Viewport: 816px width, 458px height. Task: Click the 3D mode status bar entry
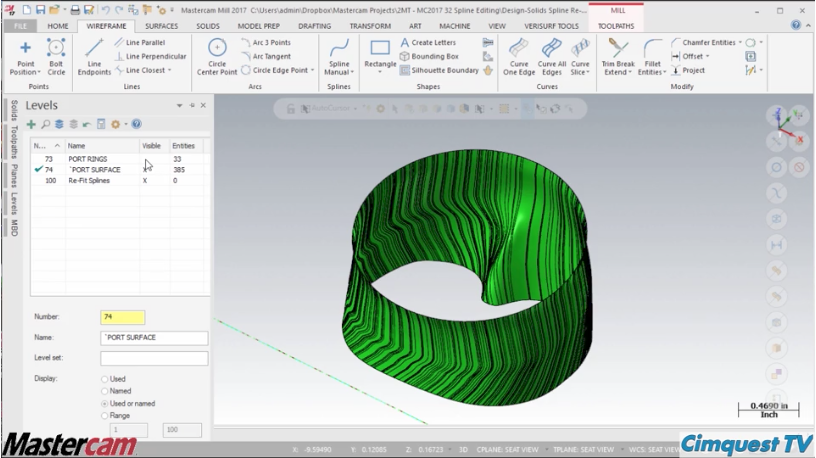click(463, 450)
